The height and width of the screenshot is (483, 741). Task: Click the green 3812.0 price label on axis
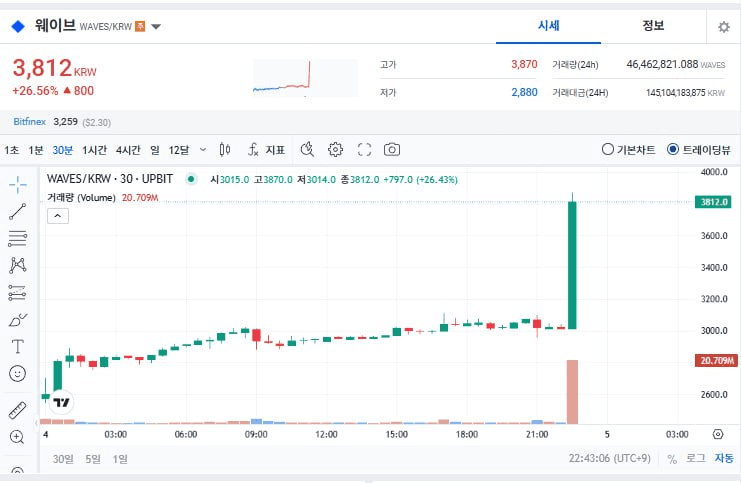[713, 202]
